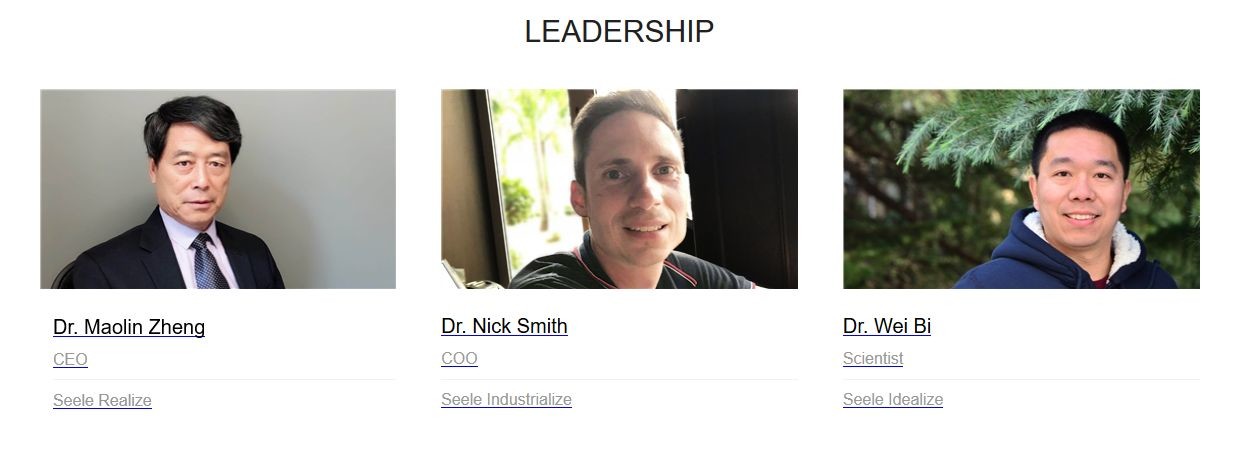Select Dr. Maolin Zheng's portrait photo
This screenshot has width=1240, height=464.
[218, 189]
